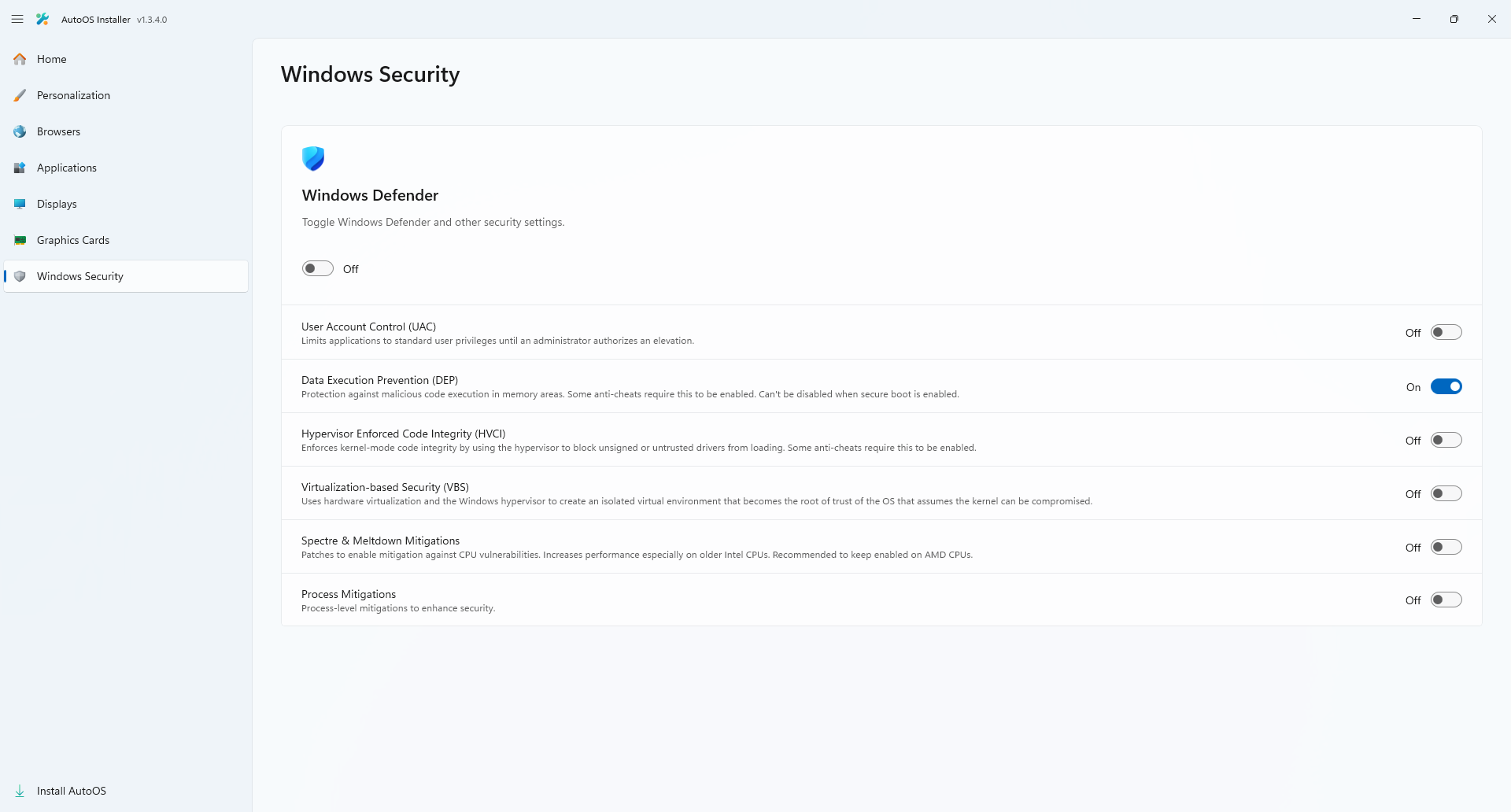Open the Applications page
This screenshot has width=1511, height=812.
[126, 168]
